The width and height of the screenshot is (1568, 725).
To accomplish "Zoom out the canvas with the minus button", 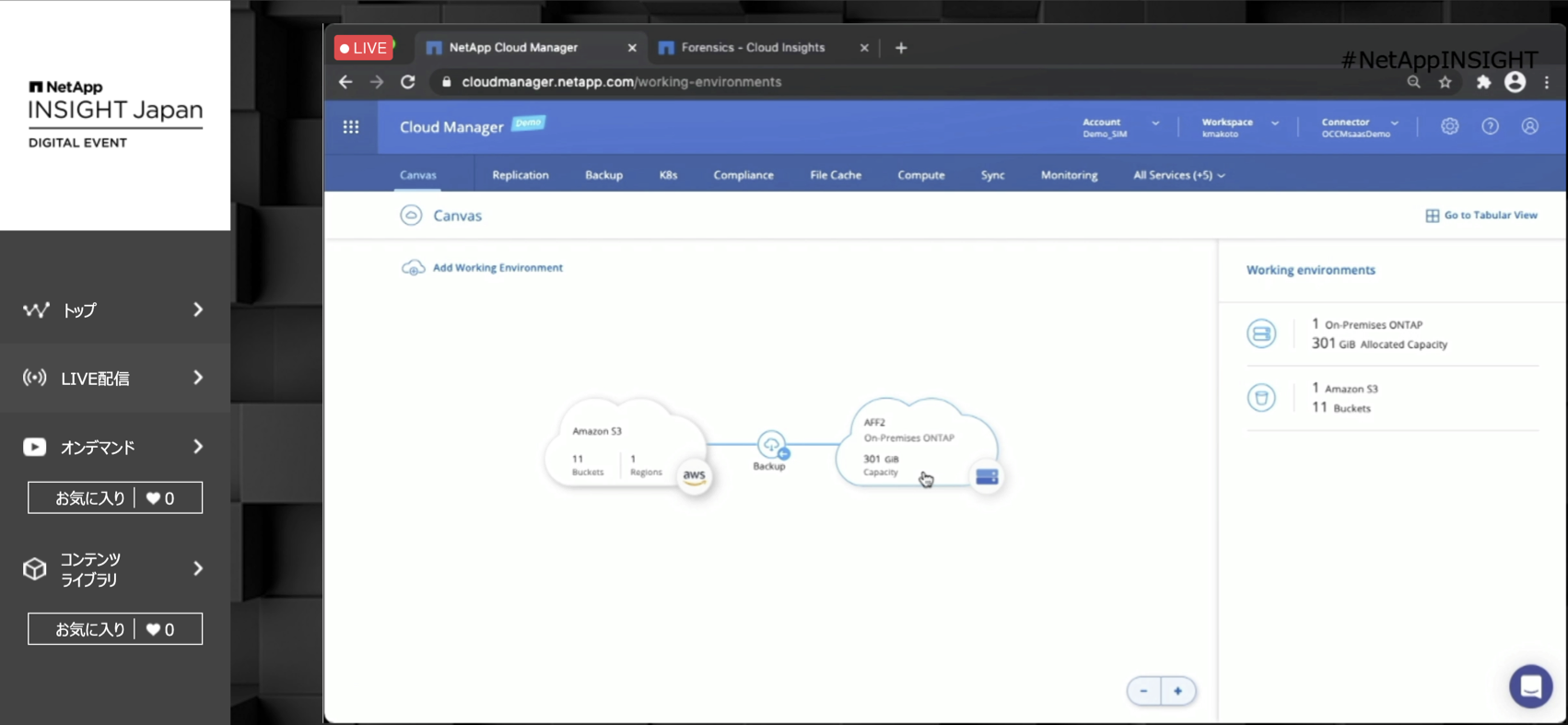I will tap(1144, 691).
